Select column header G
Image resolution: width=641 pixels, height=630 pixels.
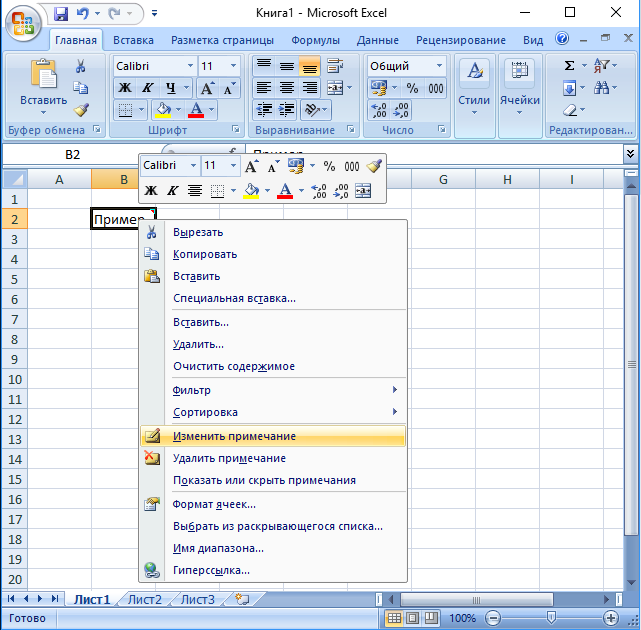click(x=443, y=179)
